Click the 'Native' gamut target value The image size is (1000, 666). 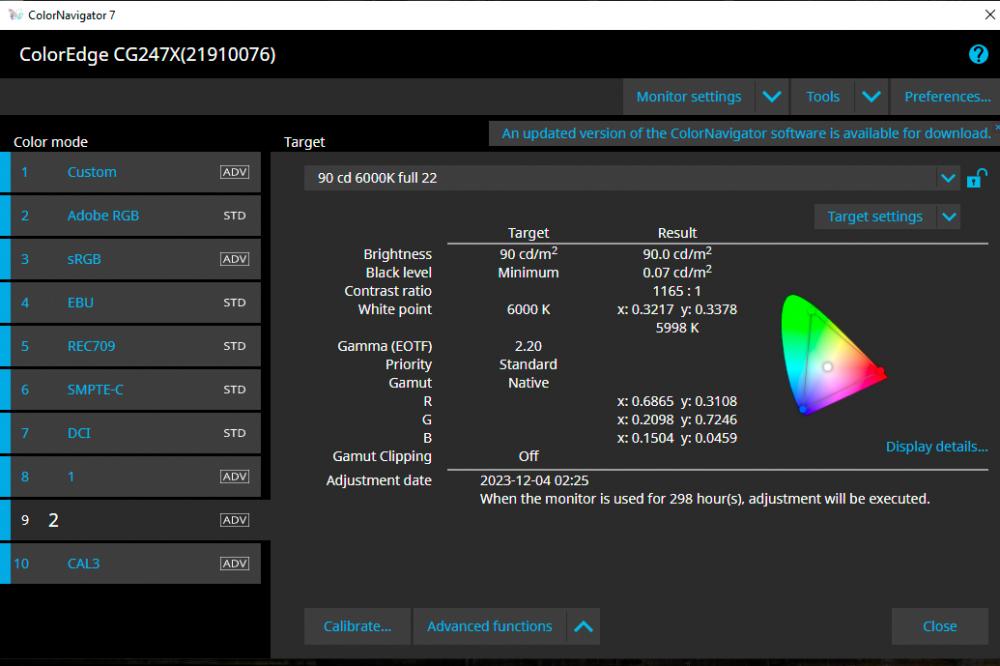(528, 383)
